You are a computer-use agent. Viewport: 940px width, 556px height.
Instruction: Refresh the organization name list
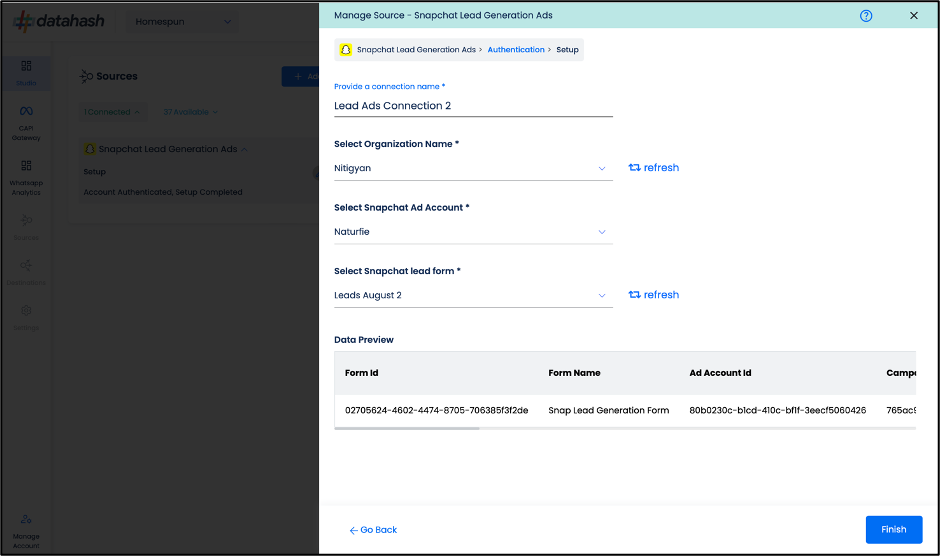point(653,167)
